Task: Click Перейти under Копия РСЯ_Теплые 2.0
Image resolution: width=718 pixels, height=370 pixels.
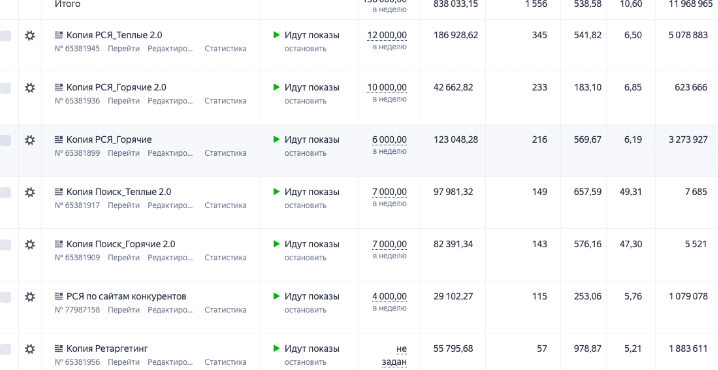Action: coord(124,49)
